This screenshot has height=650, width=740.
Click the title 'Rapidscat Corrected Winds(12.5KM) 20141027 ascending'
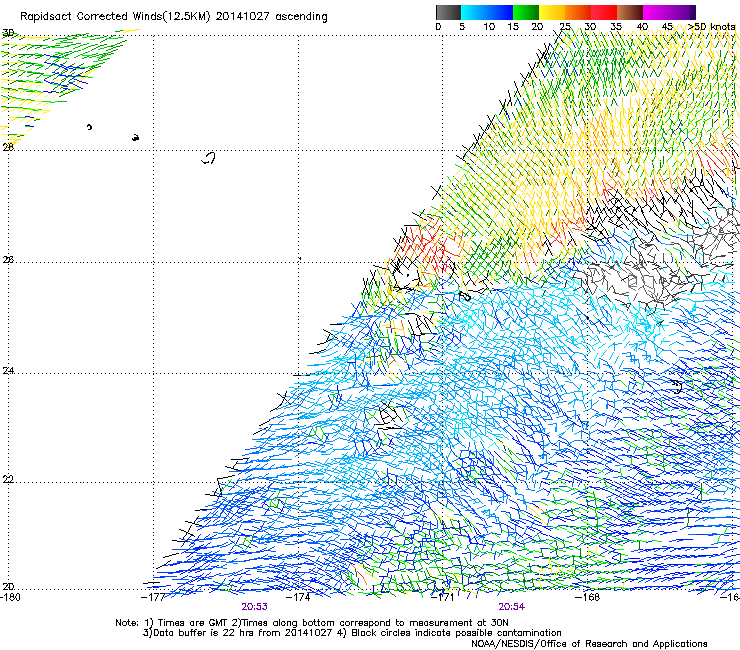[x=174, y=17]
